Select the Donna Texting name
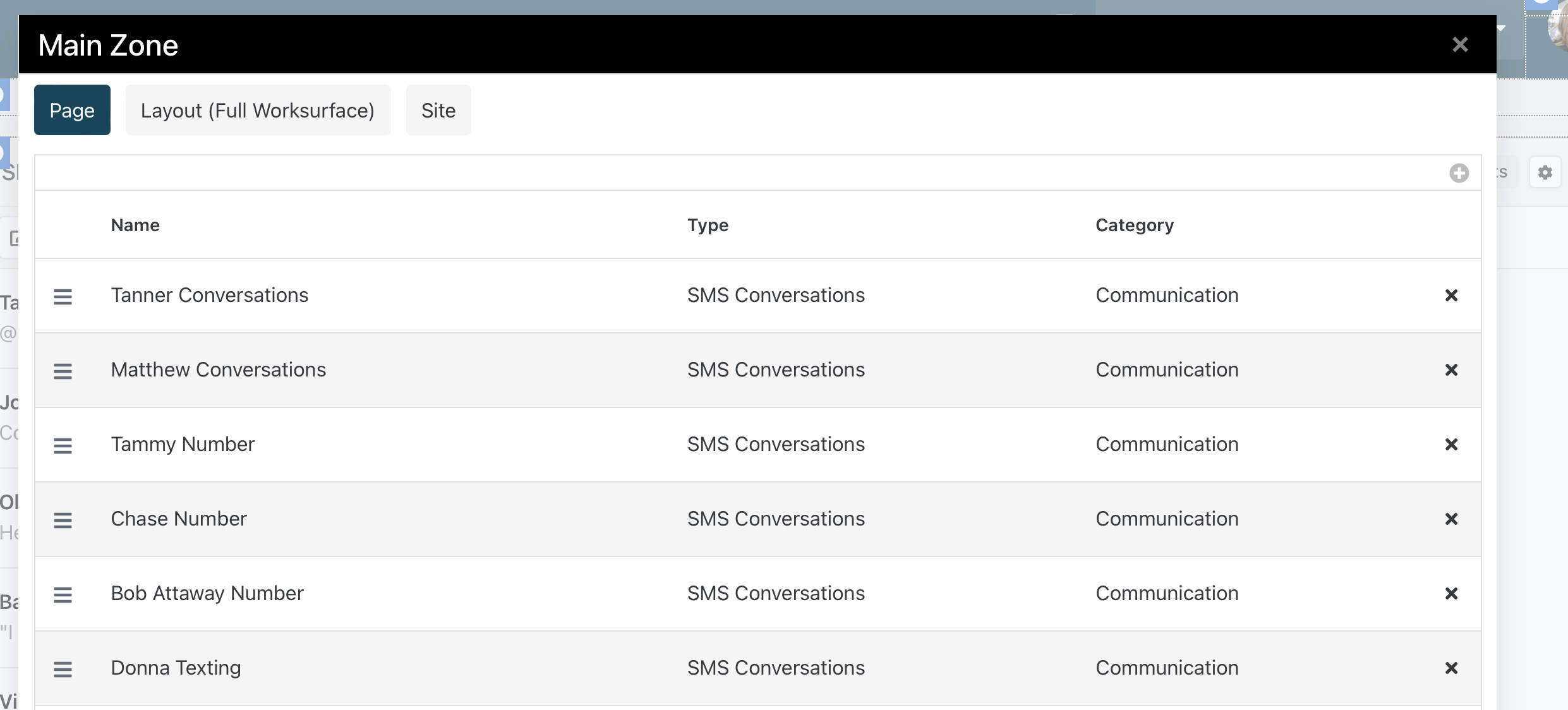 (176, 668)
